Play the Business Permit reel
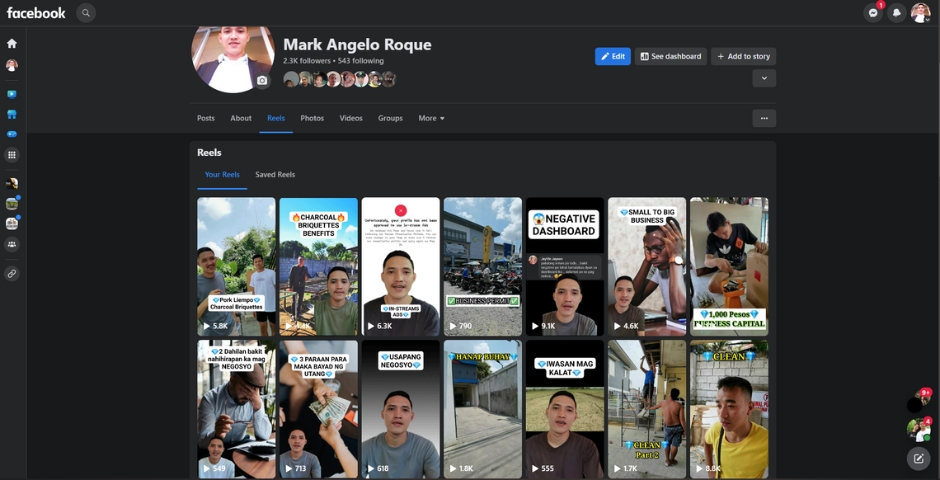This screenshot has width=940, height=480. coord(483,267)
